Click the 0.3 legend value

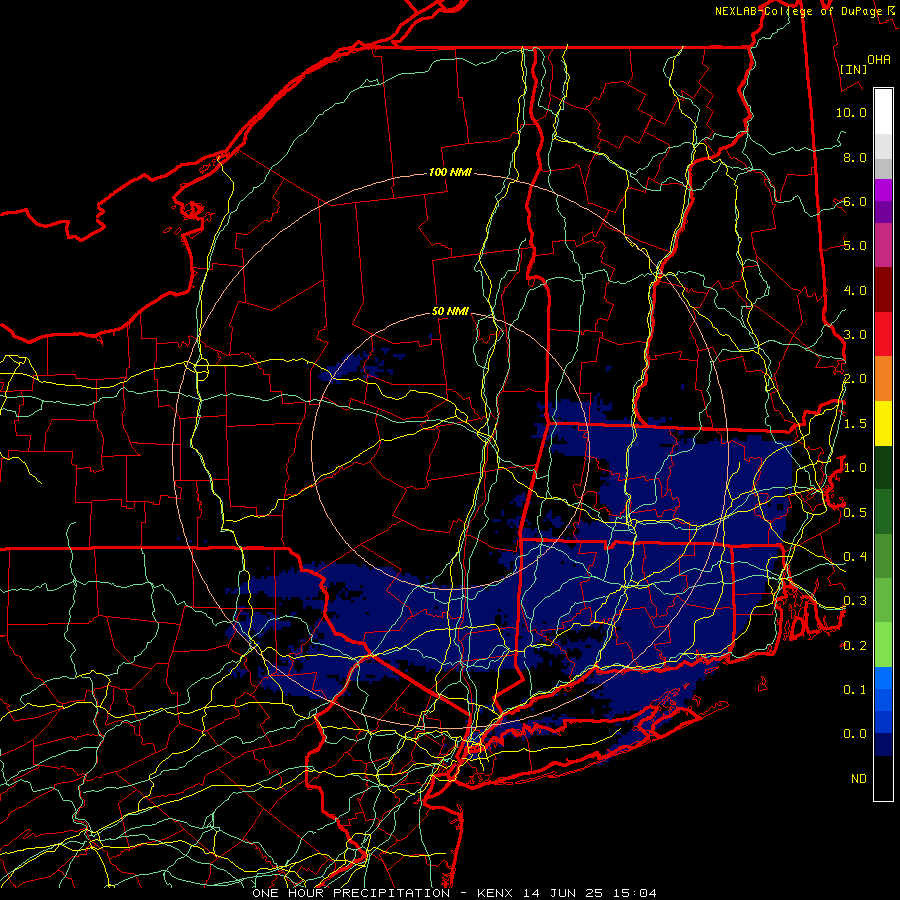(855, 601)
